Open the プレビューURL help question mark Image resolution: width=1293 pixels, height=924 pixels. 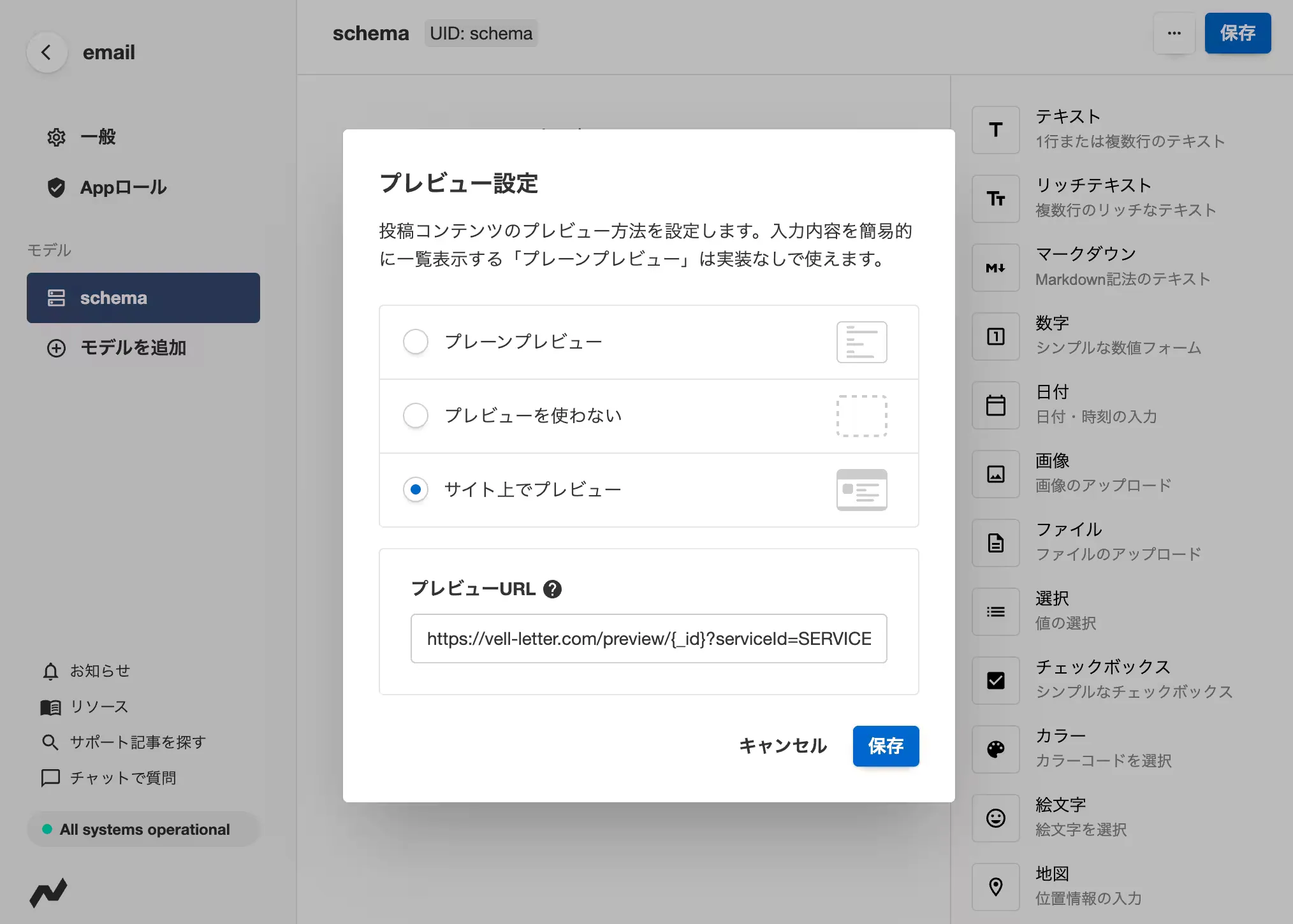pos(552,589)
